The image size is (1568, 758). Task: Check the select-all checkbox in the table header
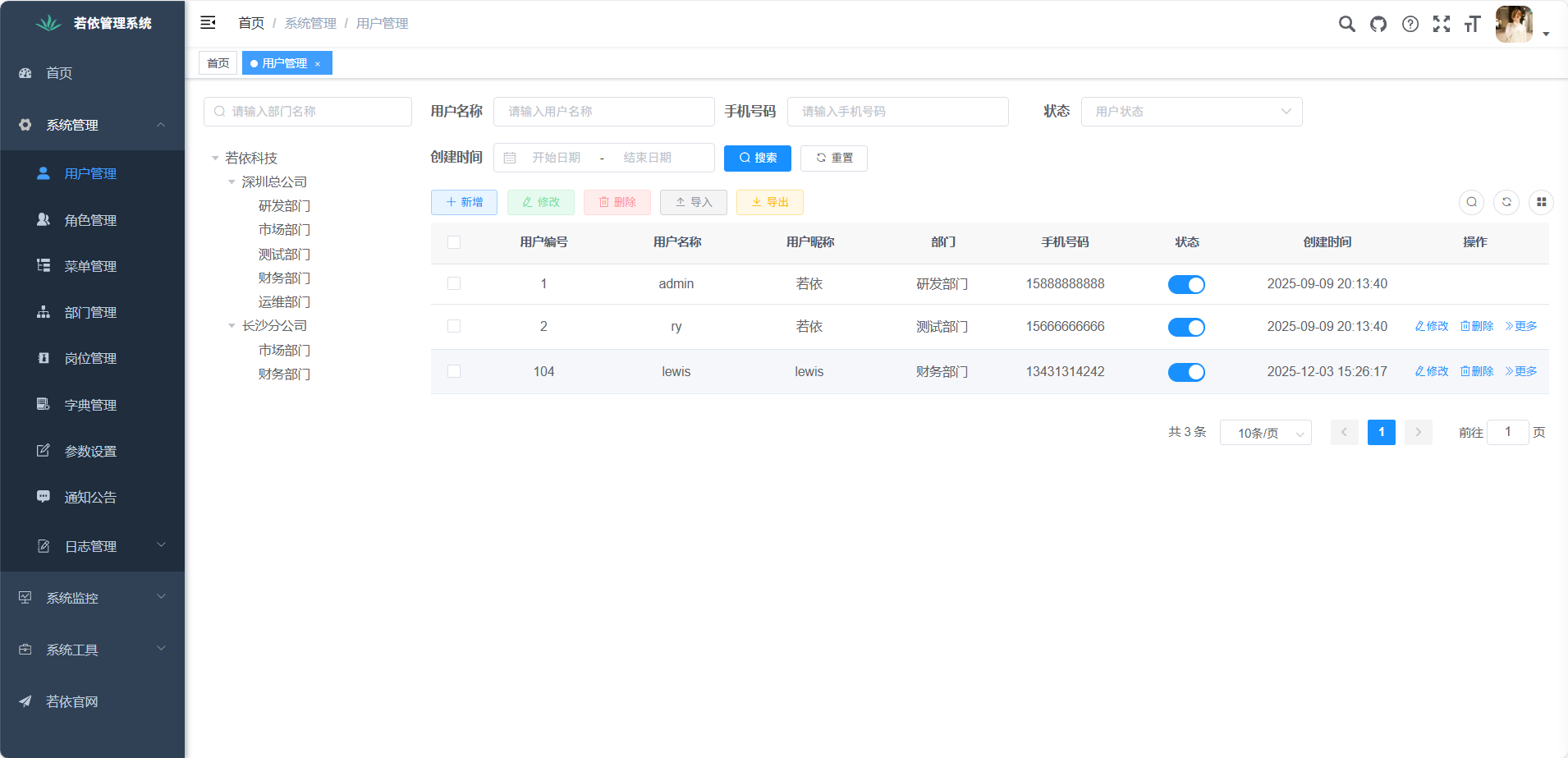coord(455,242)
